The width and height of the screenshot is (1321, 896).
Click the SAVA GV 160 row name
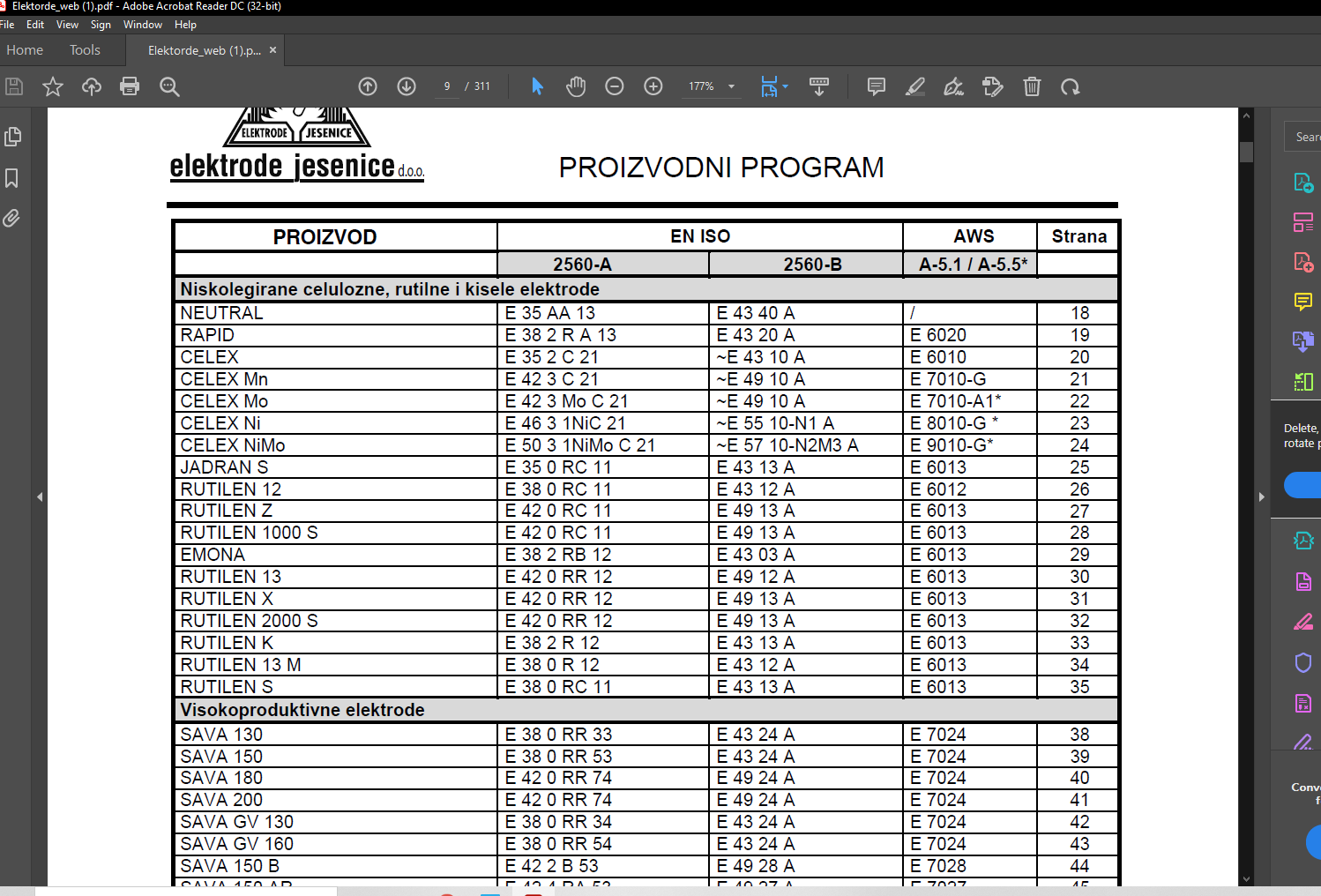236,844
